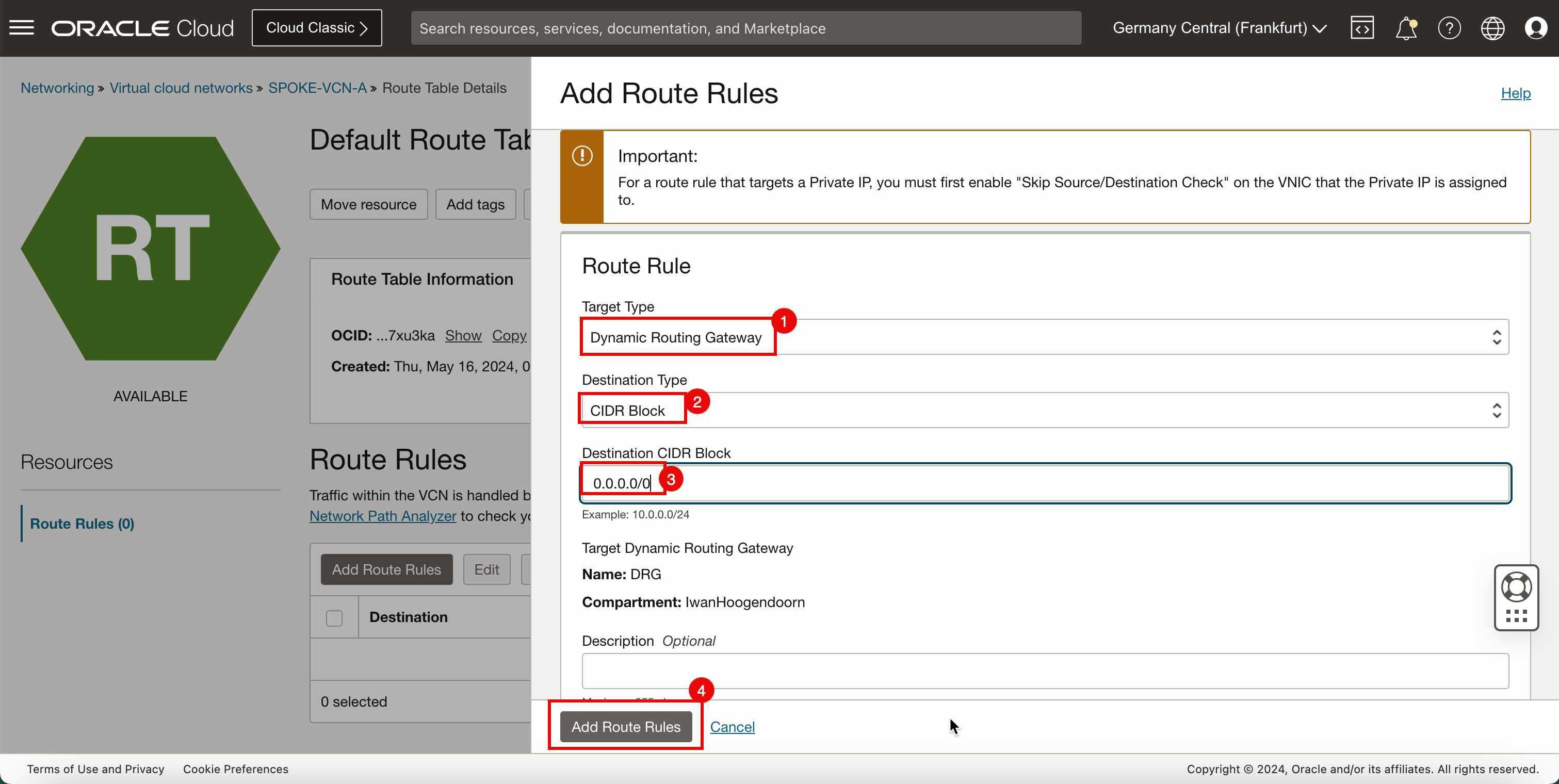This screenshot has width=1559, height=784.
Task: Open the notifications bell
Action: pos(1405,28)
